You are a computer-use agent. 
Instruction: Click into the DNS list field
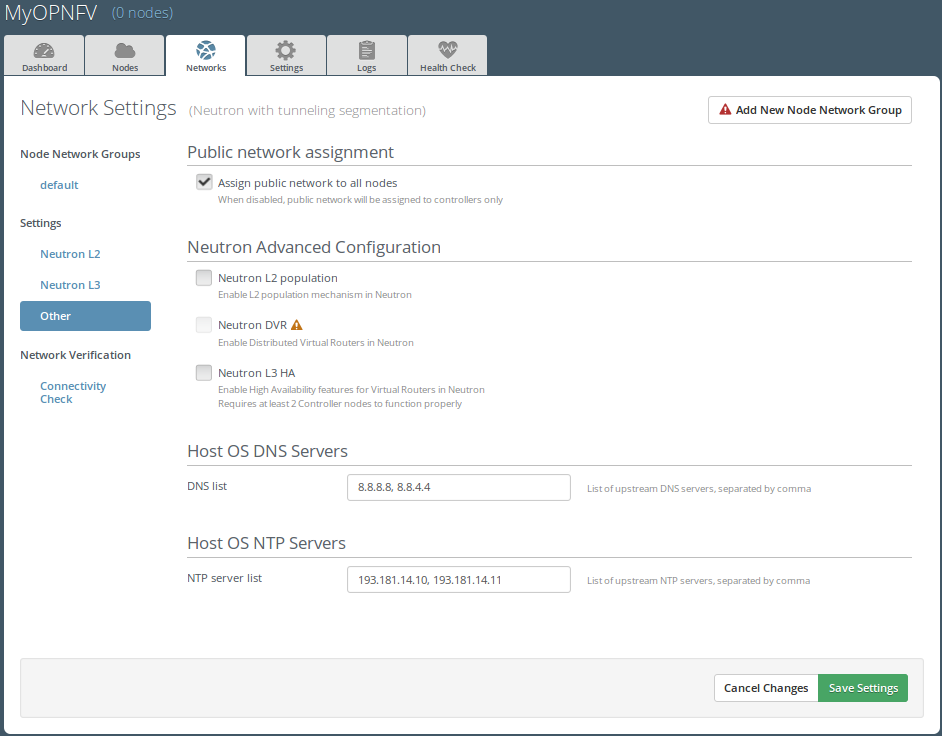[x=458, y=488]
